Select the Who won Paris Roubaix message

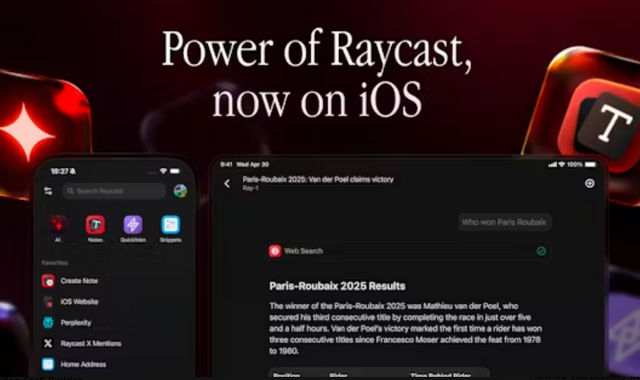click(x=504, y=222)
